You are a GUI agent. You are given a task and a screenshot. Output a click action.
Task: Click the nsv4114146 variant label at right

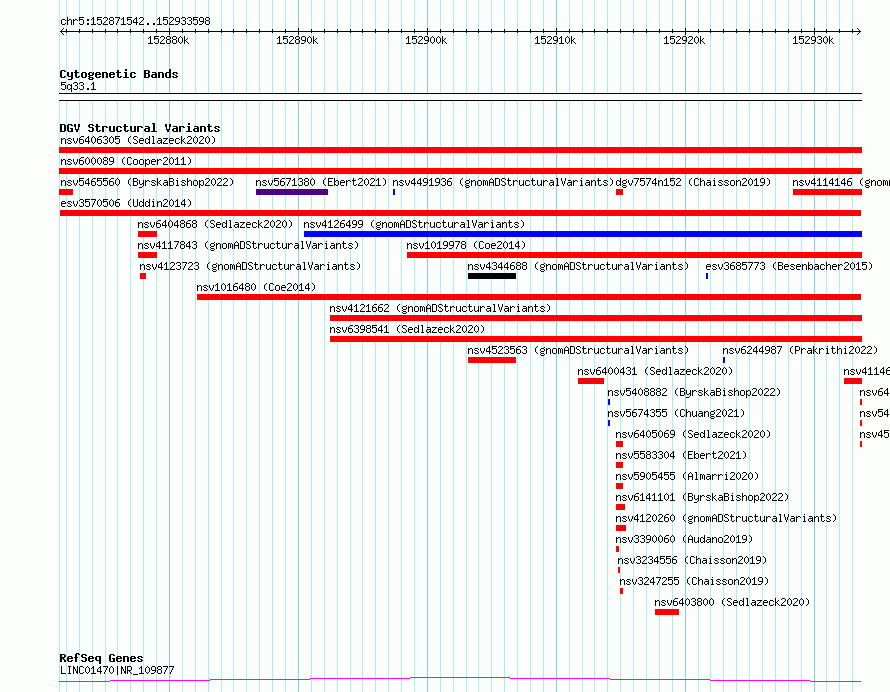pyautogui.click(x=841, y=182)
